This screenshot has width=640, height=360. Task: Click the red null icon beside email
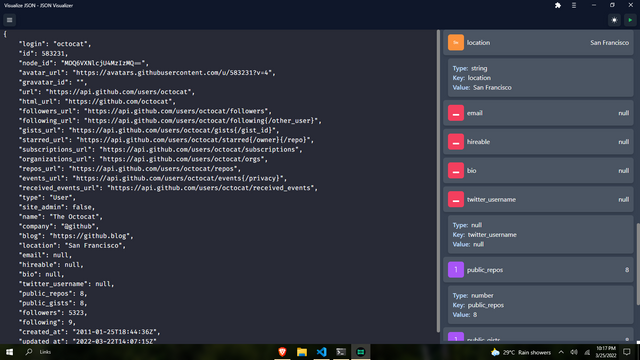pos(456,113)
